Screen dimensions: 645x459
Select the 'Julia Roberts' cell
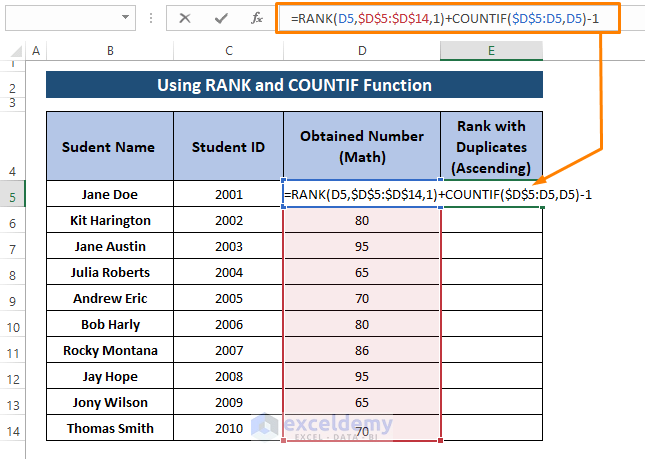[110, 272]
